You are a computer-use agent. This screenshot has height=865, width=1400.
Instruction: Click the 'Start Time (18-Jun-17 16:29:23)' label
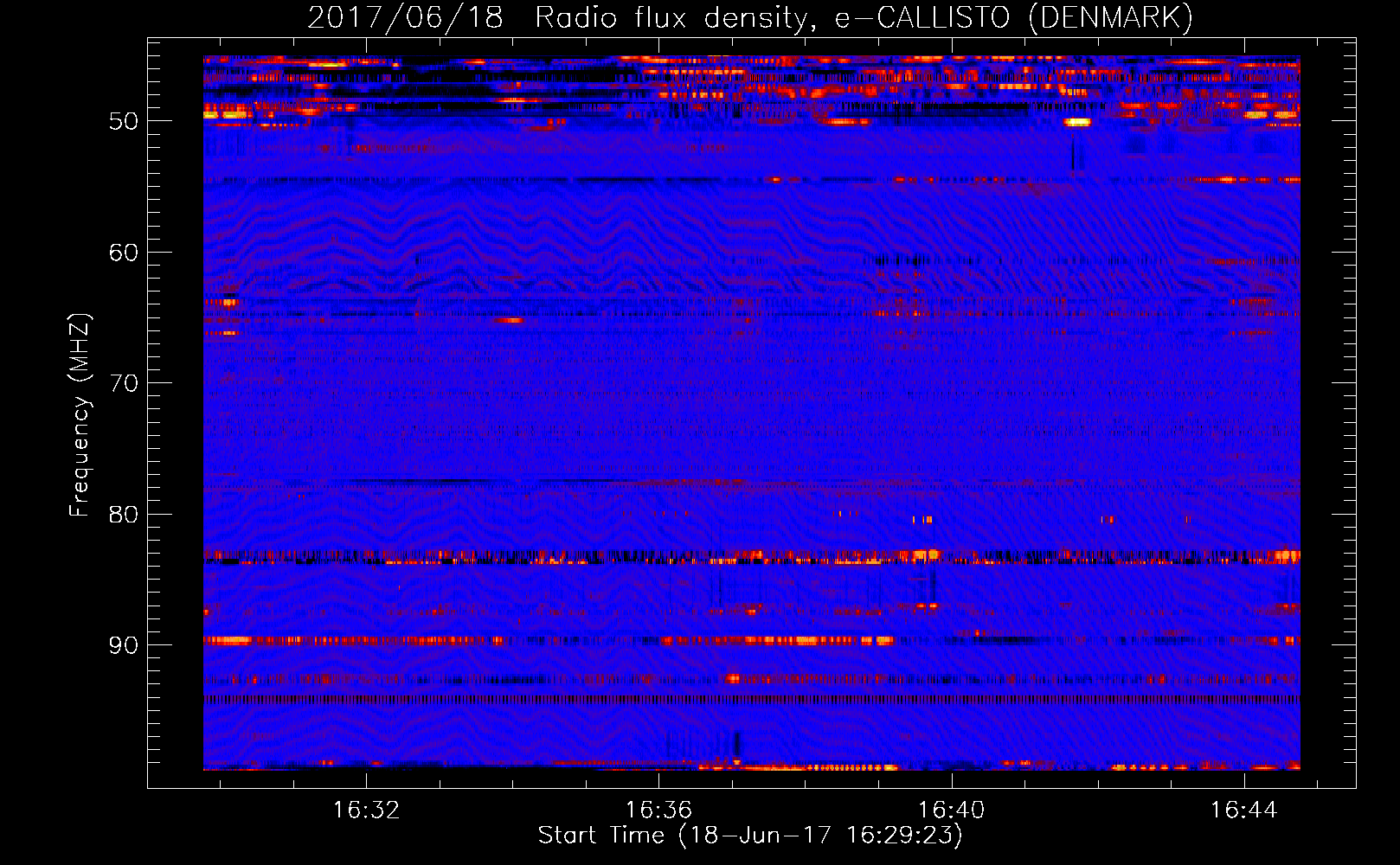point(750,836)
